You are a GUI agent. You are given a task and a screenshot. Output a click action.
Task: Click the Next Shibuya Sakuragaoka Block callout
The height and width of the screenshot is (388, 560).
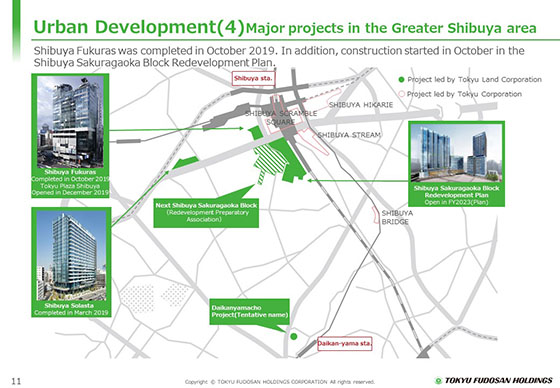[206, 213]
